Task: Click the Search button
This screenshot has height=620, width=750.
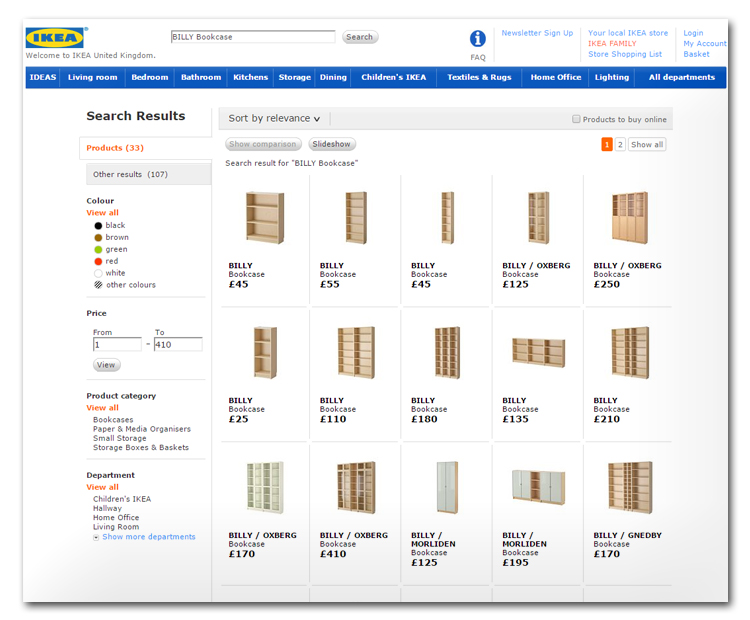Action: pyautogui.click(x=360, y=37)
